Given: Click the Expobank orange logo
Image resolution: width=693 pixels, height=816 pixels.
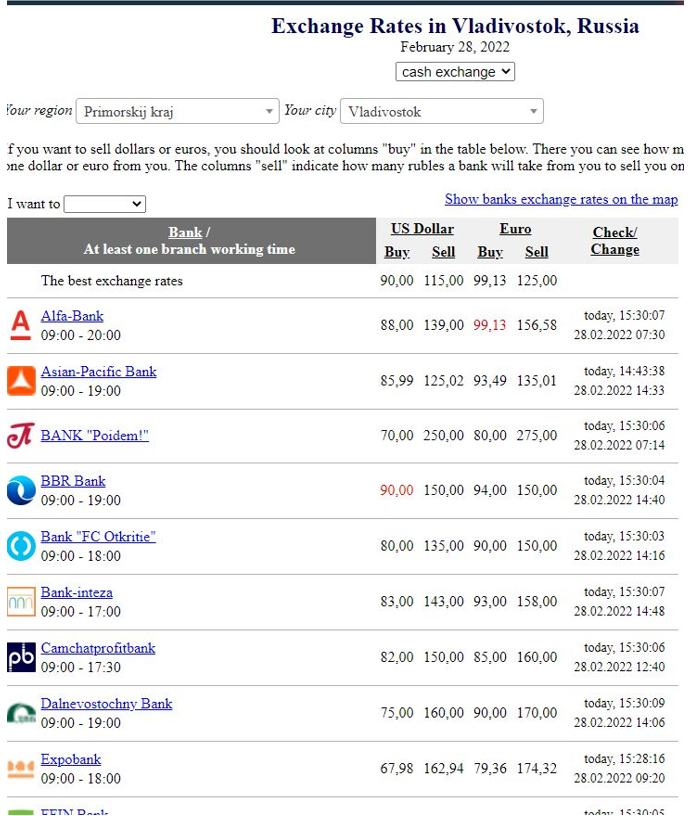Looking at the screenshot, I should click(21, 769).
